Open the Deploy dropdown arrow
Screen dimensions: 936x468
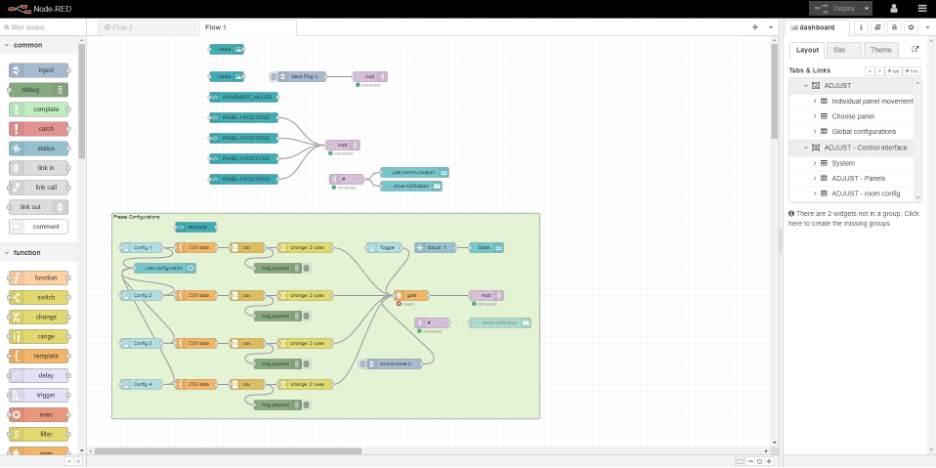(x=866, y=8)
